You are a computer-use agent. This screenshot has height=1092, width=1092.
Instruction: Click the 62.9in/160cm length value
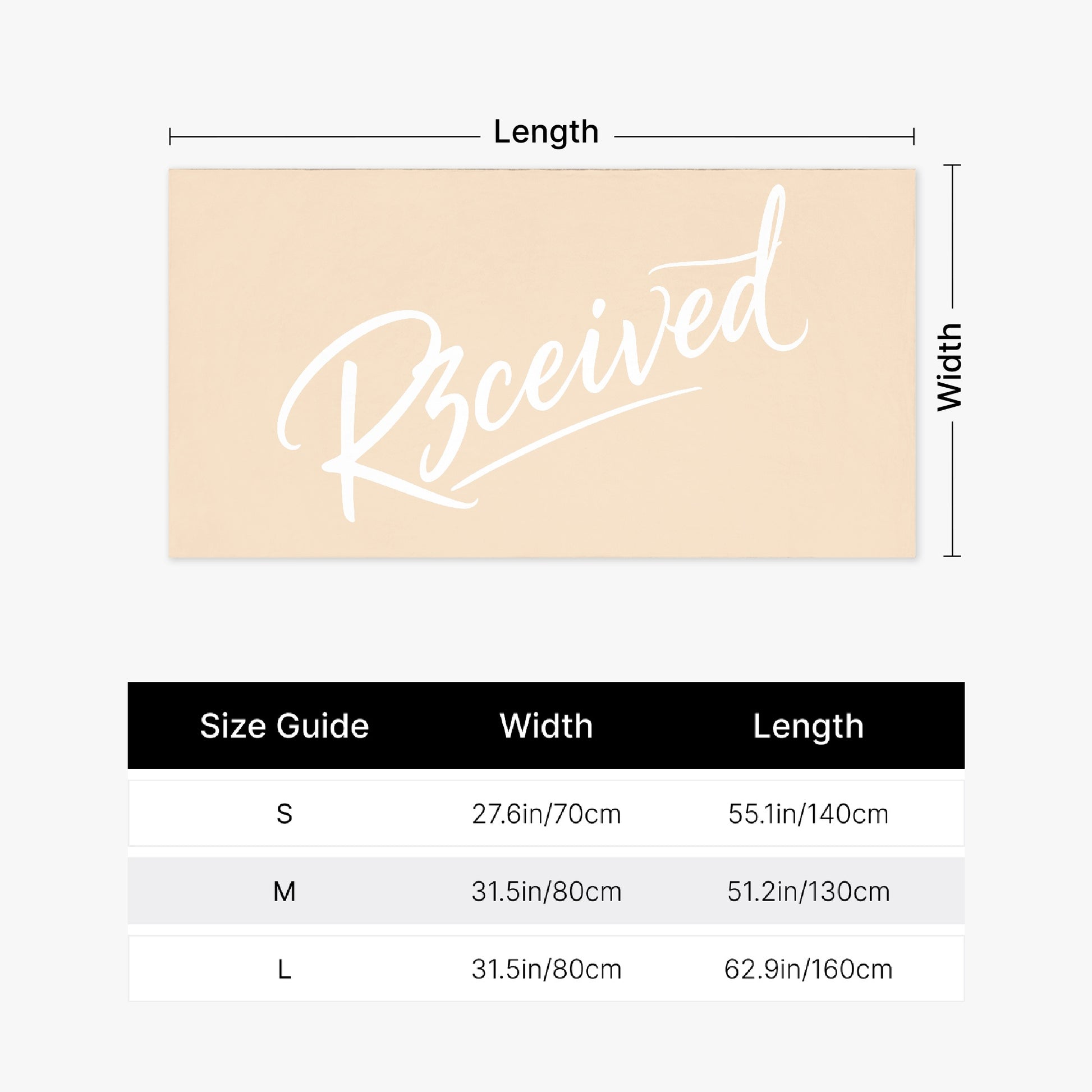(x=808, y=970)
